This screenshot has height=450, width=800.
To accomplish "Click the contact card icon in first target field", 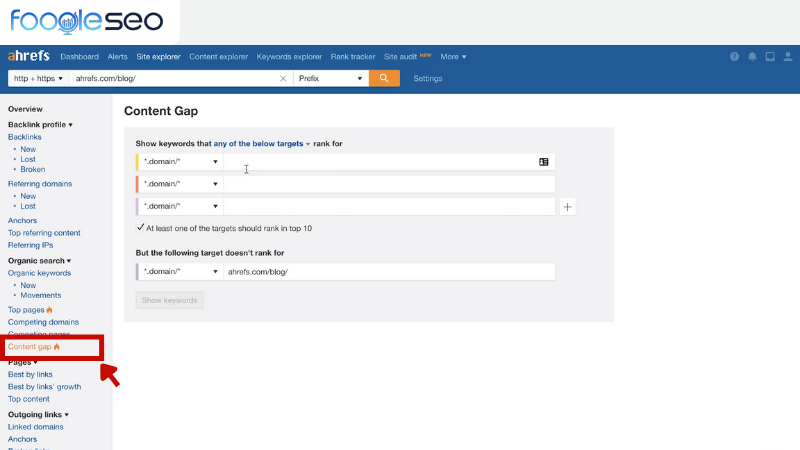I will pos(544,161).
